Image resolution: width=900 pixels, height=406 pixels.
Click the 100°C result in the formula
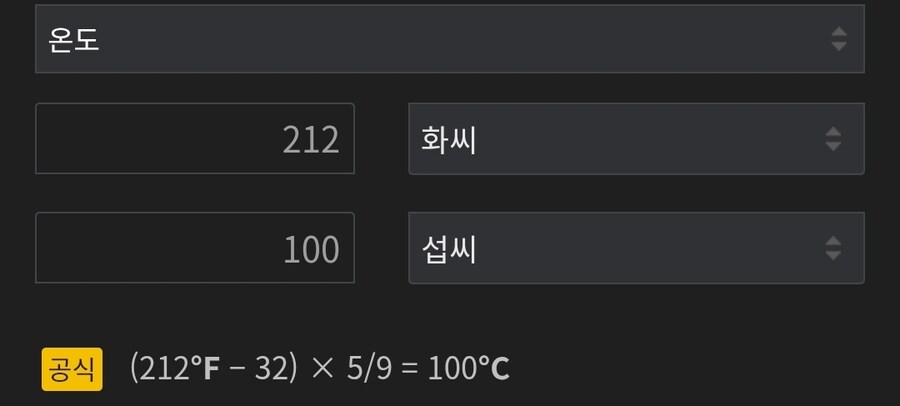[x=469, y=369]
